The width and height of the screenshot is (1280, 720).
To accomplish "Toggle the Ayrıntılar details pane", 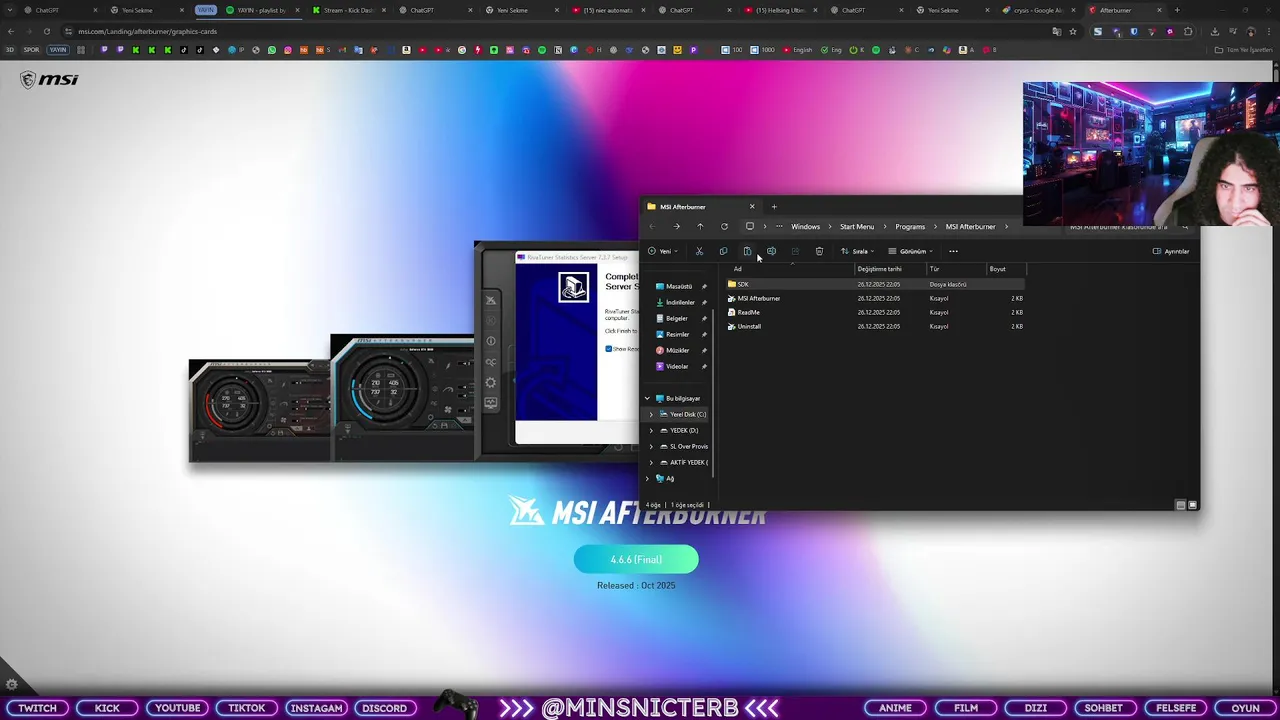I will coord(1171,251).
